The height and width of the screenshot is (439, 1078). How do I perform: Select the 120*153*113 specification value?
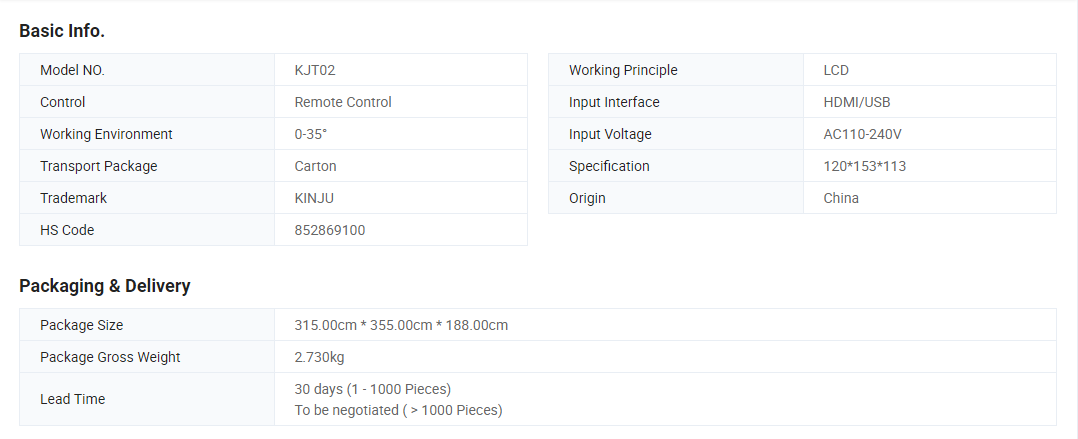(865, 166)
